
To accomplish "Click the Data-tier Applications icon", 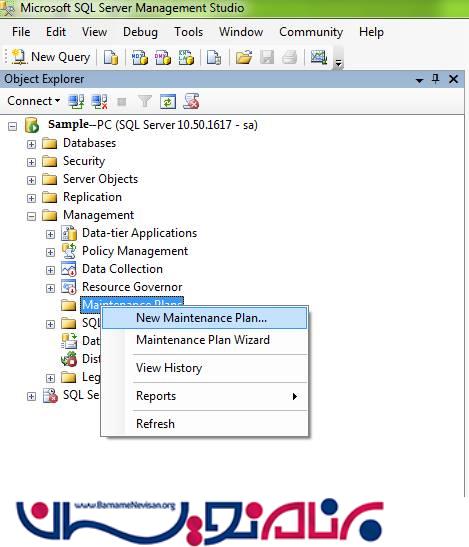I will tap(69, 233).
